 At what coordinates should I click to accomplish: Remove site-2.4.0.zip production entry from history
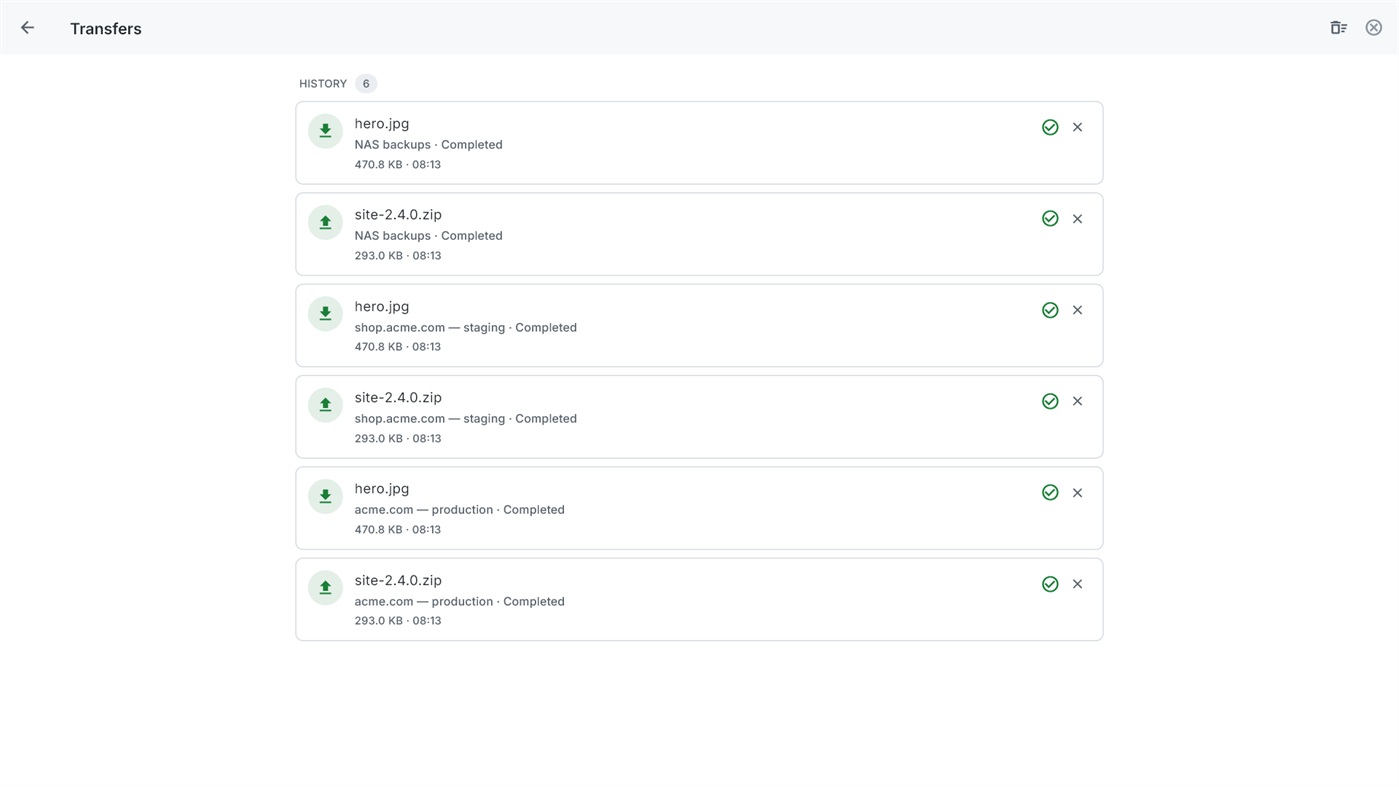[x=1077, y=584]
